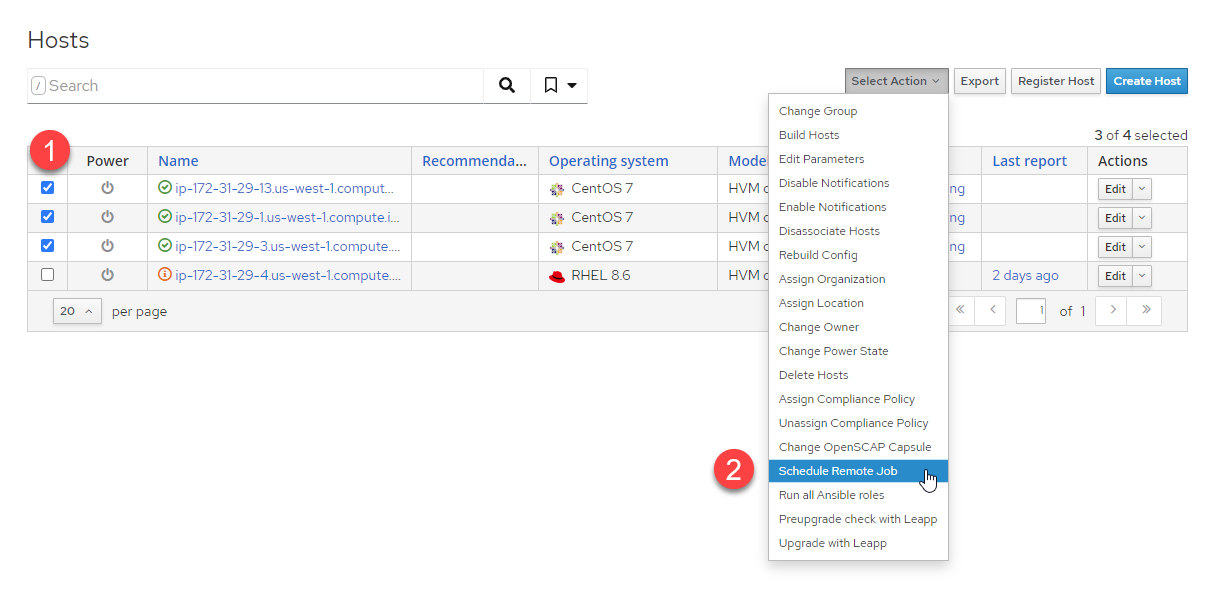Expand Edit dropdown arrow for first host

(x=1143, y=189)
